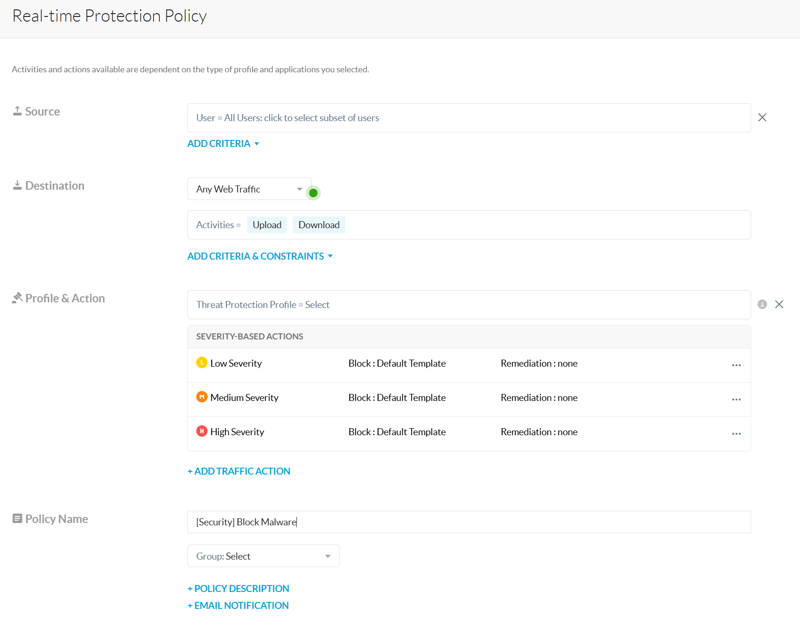800x623 pixels.
Task: Click the info icon beside Threat Protection Profile
Action: click(x=762, y=304)
